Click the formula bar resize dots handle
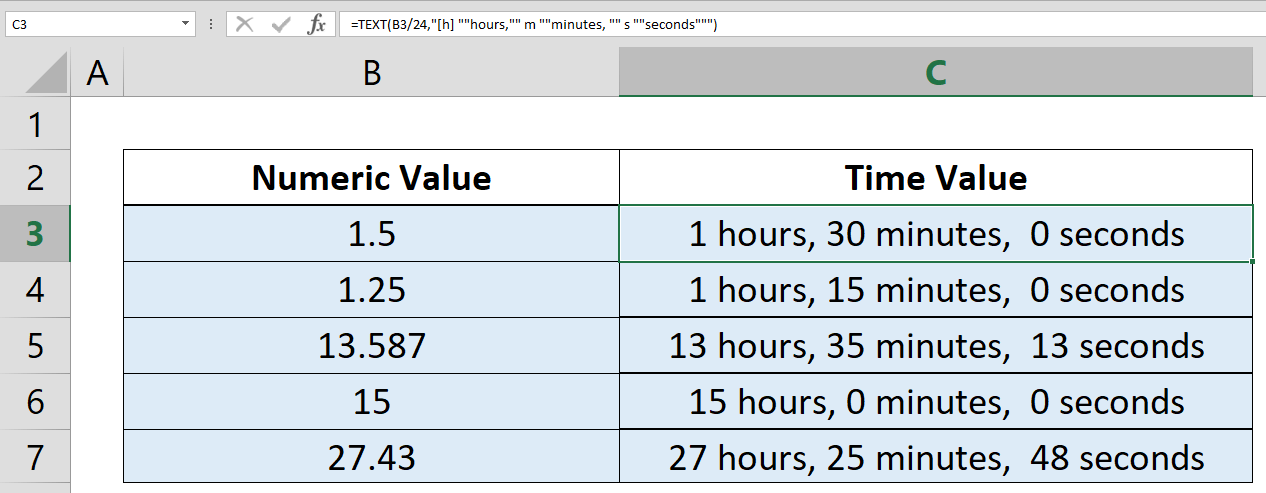The height and width of the screenshot is (493, 1266). (x=211, y=24)
